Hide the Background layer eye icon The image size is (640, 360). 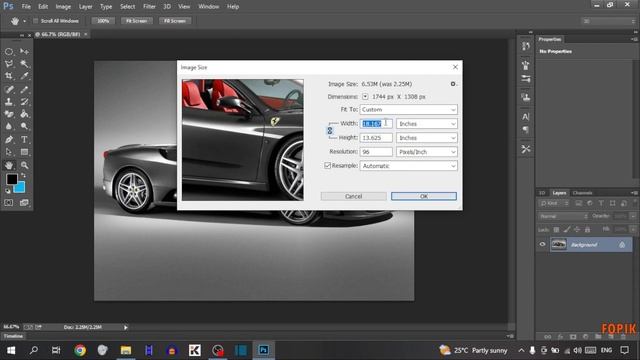542,244
